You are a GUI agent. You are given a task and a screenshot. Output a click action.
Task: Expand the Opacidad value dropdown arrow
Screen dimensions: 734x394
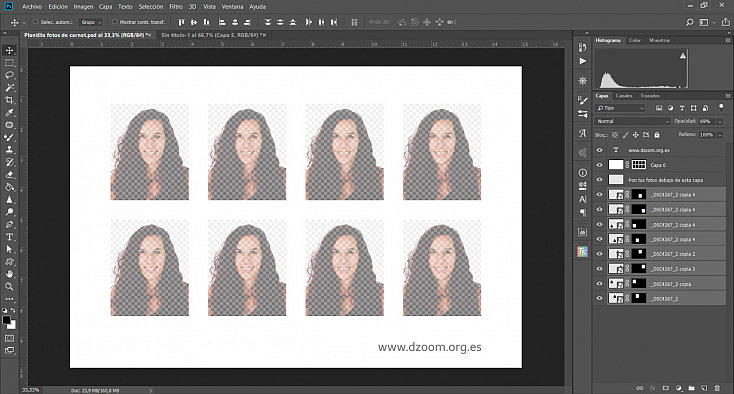tap(719, 121)
